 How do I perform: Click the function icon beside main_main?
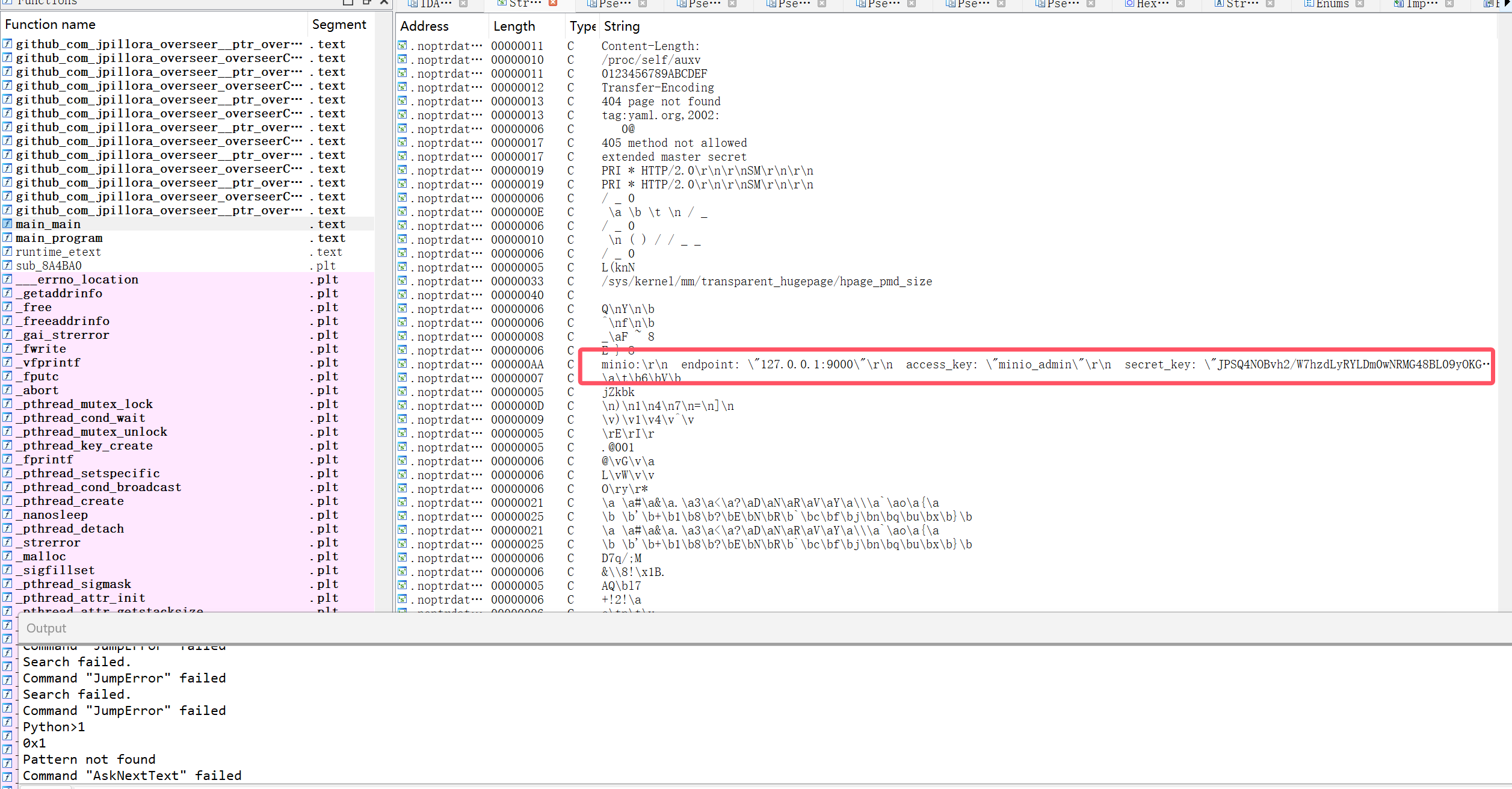[x=7, y=224]
